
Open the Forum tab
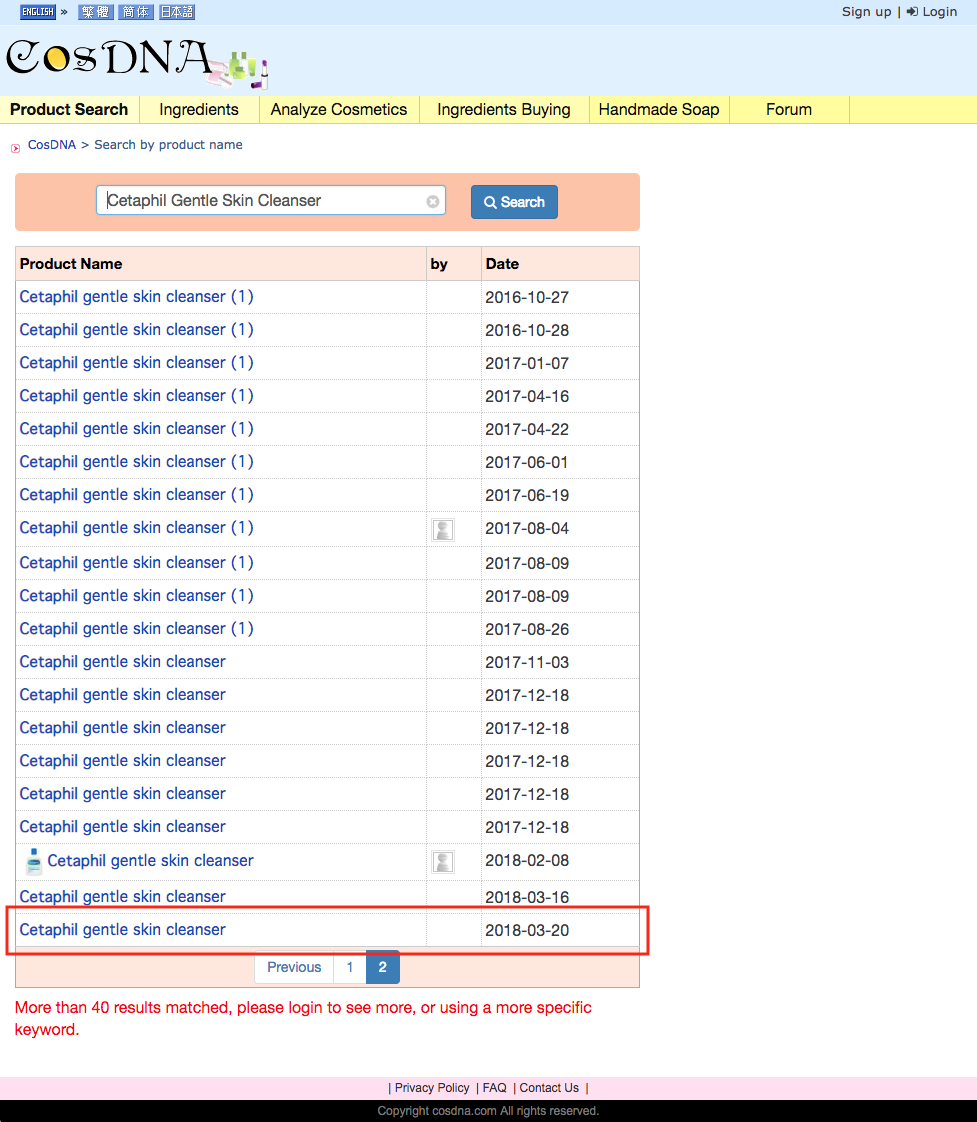coord(789,109)
